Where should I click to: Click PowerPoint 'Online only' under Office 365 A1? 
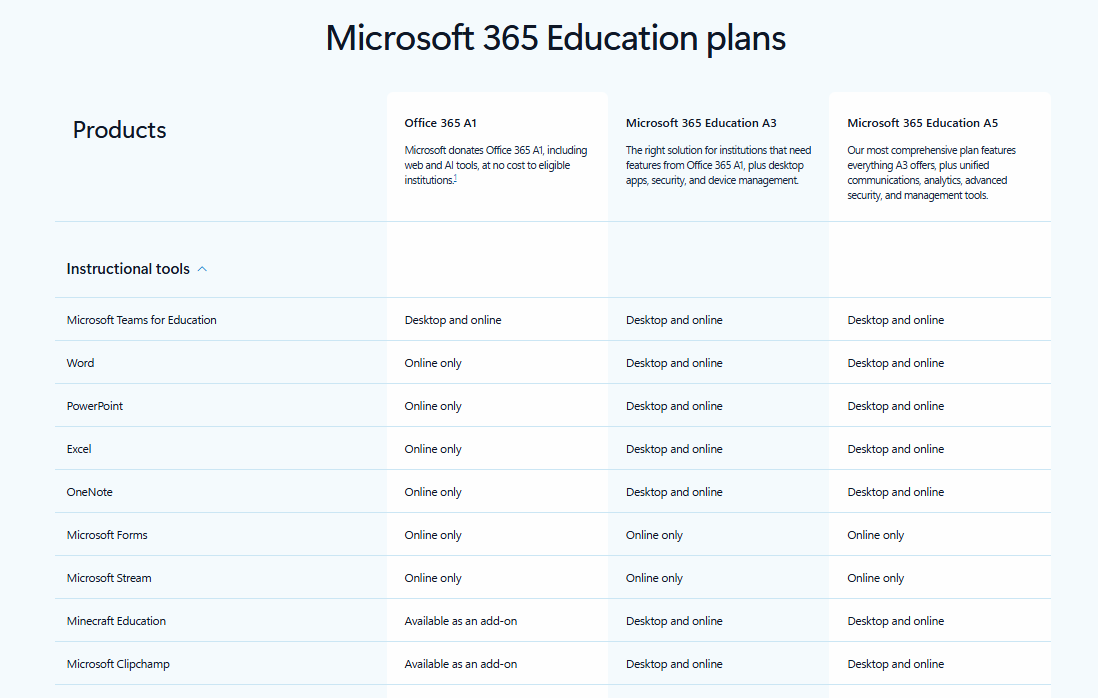(x=433, y=406)
